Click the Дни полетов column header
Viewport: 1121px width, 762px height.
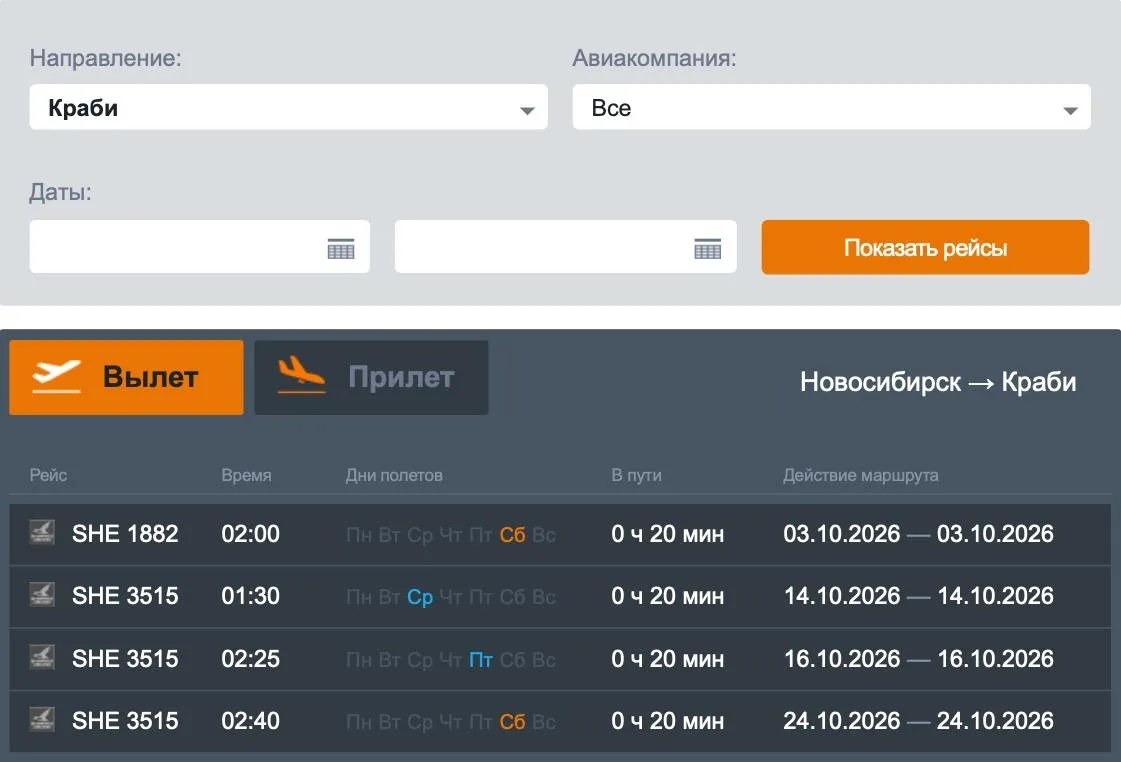click(x=394, y=475)
